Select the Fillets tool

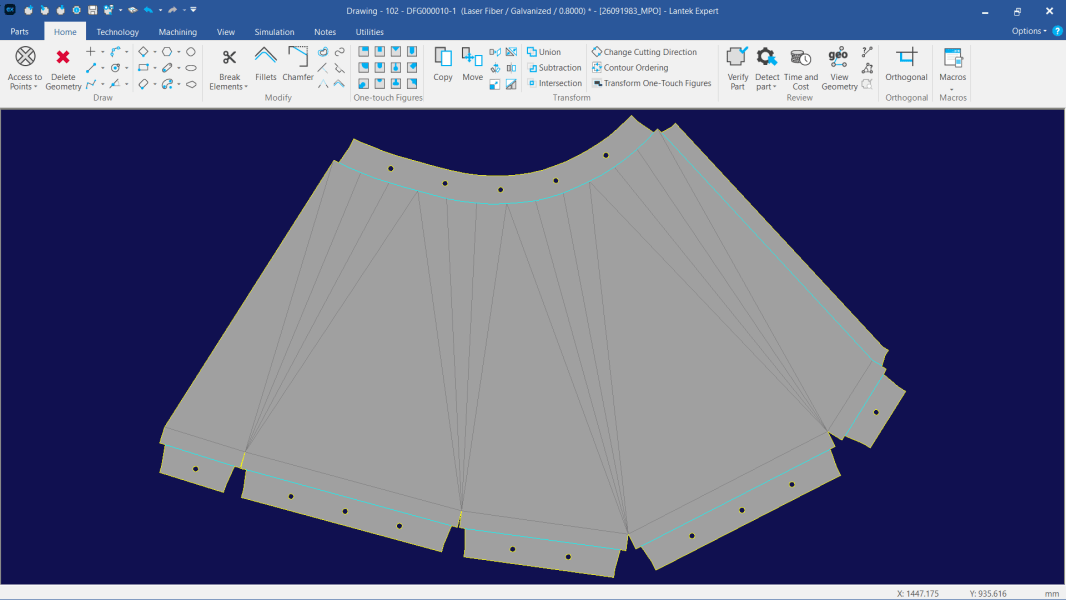(x=266, y=57)
